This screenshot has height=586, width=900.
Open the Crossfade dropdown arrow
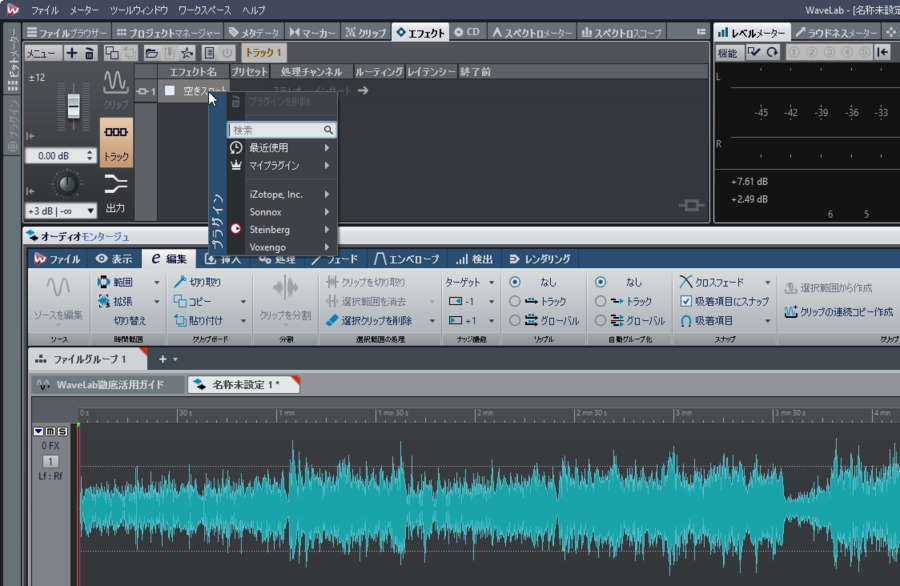[x=767, y=282]
